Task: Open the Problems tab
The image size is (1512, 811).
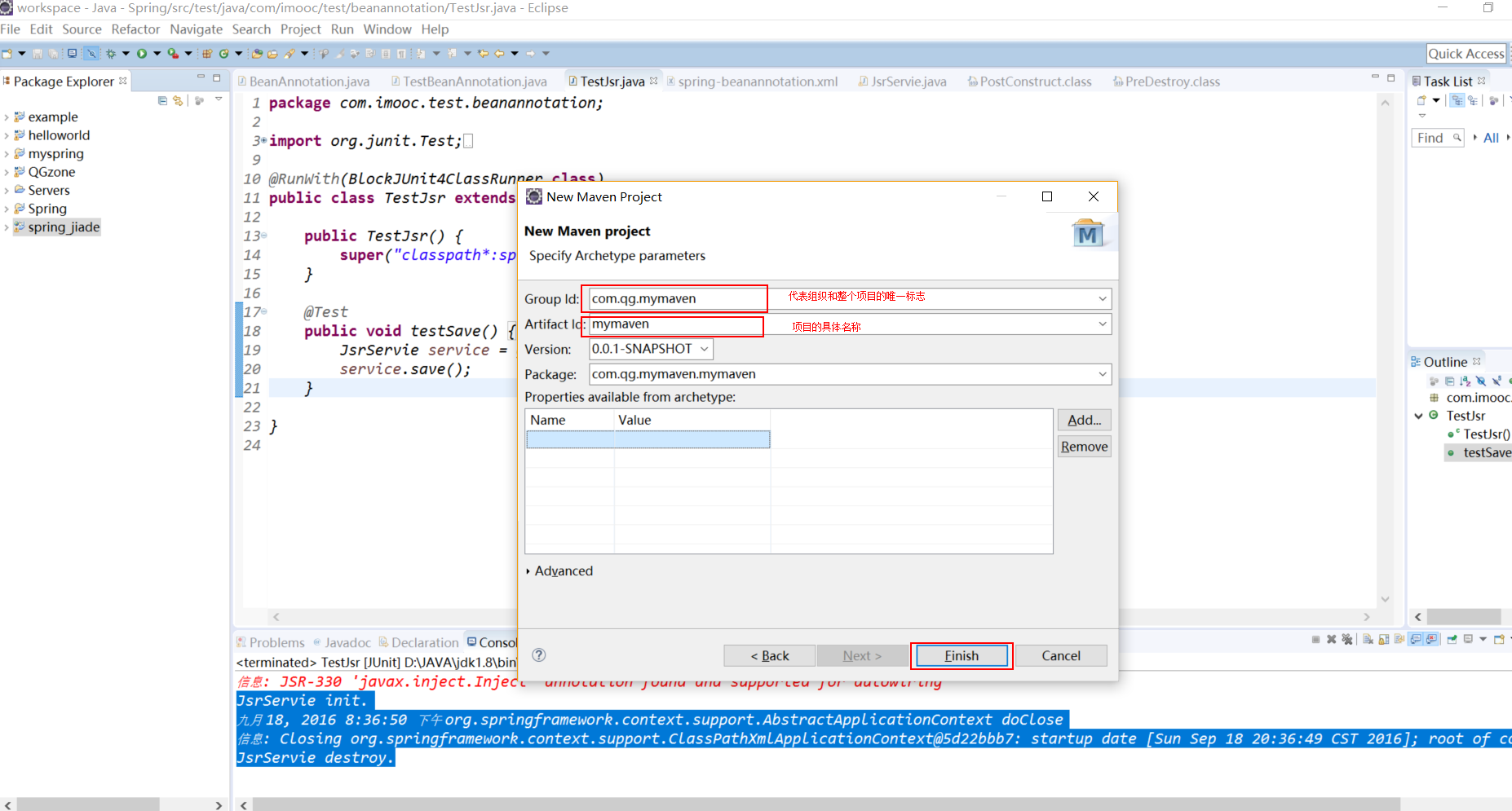Action: pos(270,642)
